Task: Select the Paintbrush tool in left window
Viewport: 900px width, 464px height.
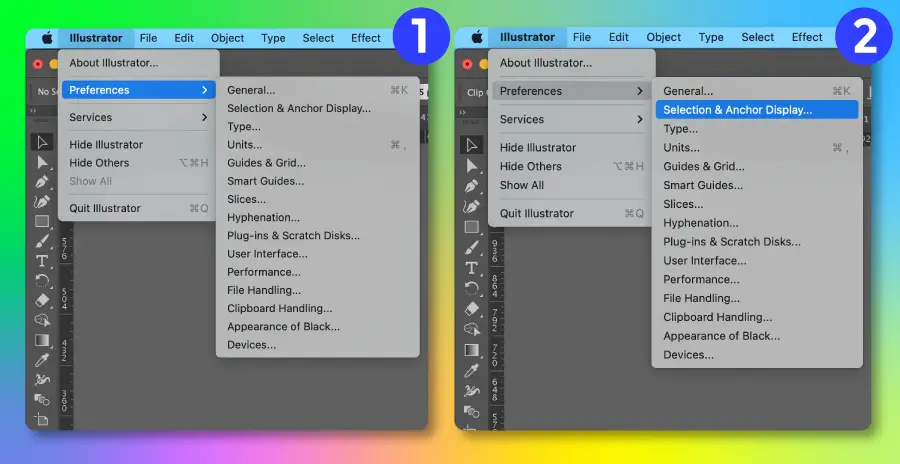Action: pos(42,241)
